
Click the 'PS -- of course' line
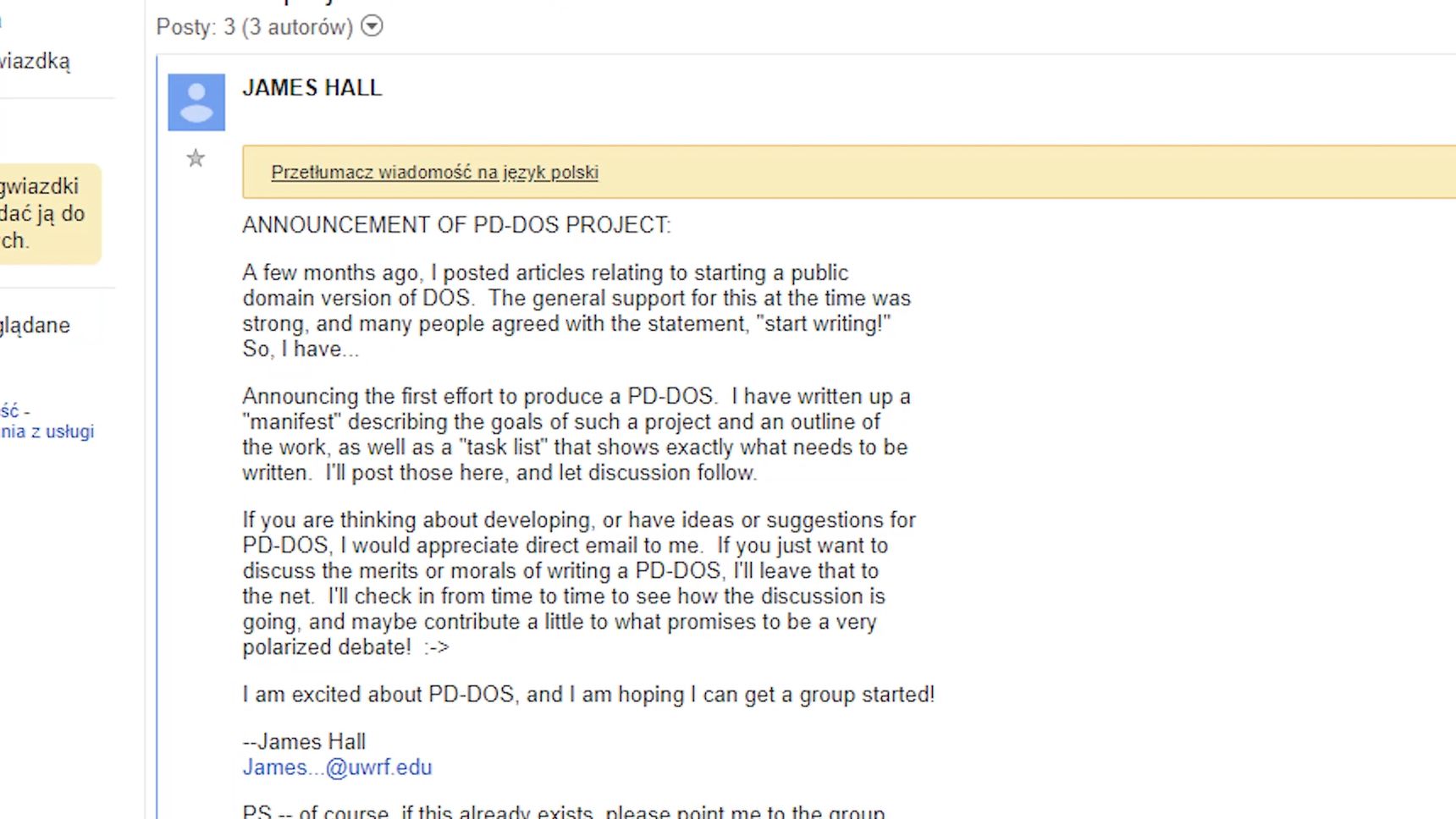point(563,811)
